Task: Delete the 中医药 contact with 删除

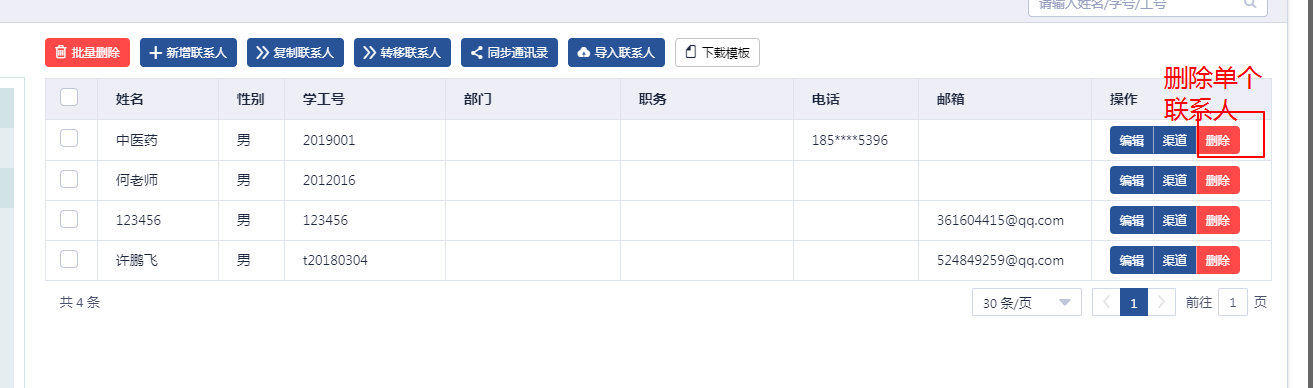Action: click(x=1218, y=140)
